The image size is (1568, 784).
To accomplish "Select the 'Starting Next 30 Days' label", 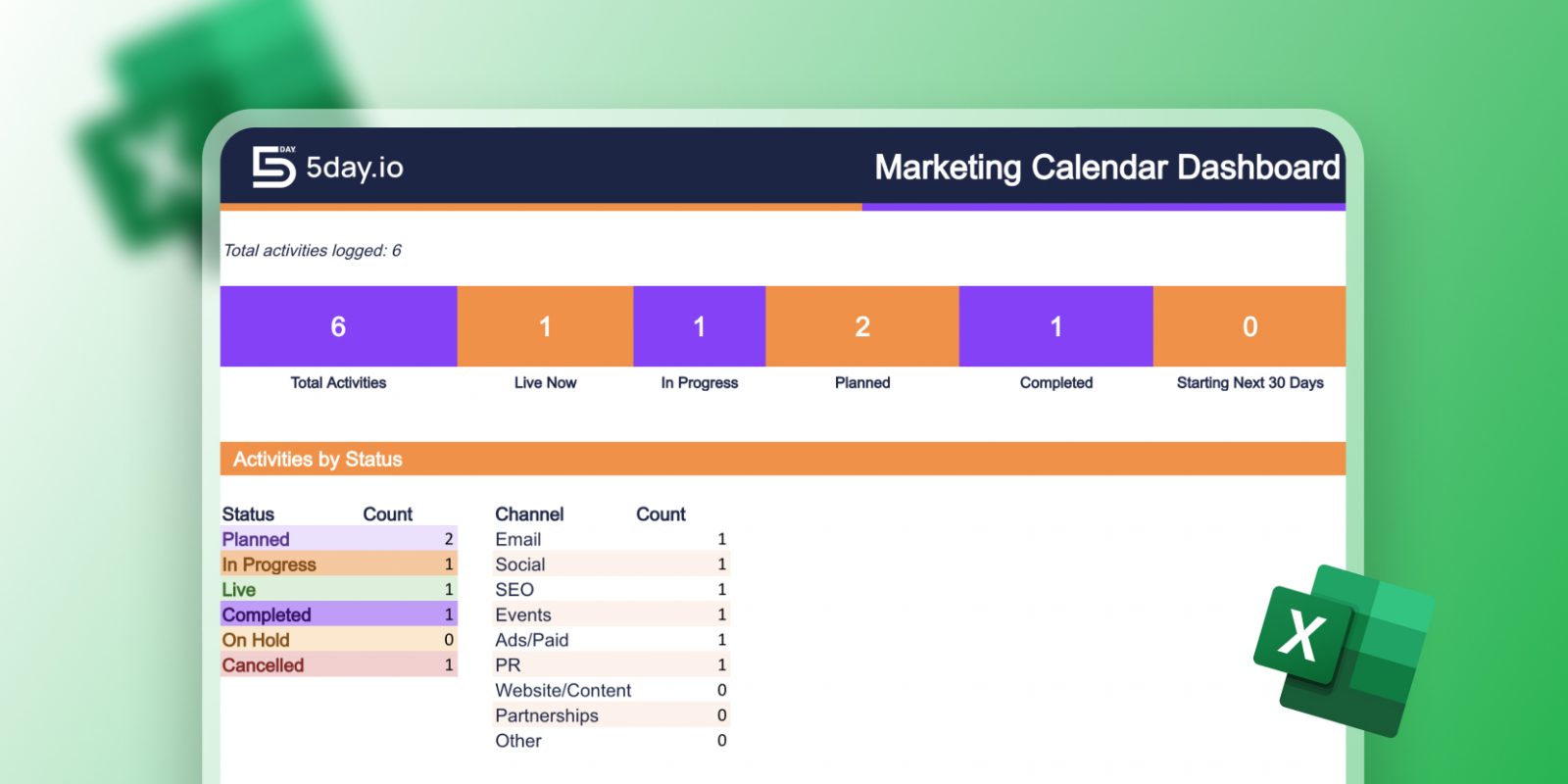I will (1249, 383).
